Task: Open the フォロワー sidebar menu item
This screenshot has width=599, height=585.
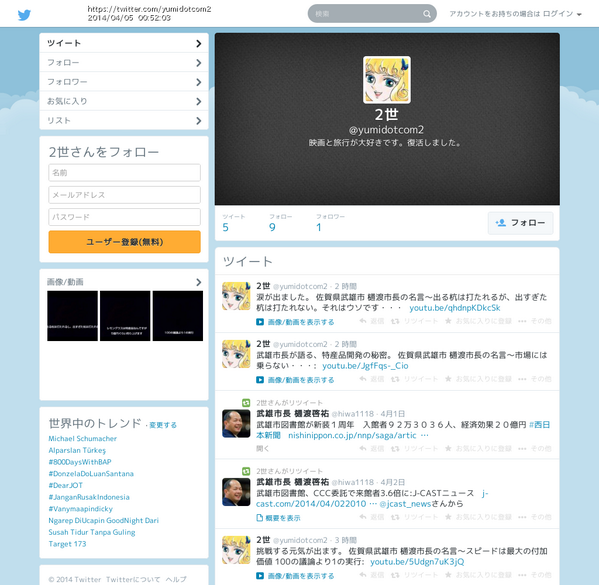Action: pos(124,82)
